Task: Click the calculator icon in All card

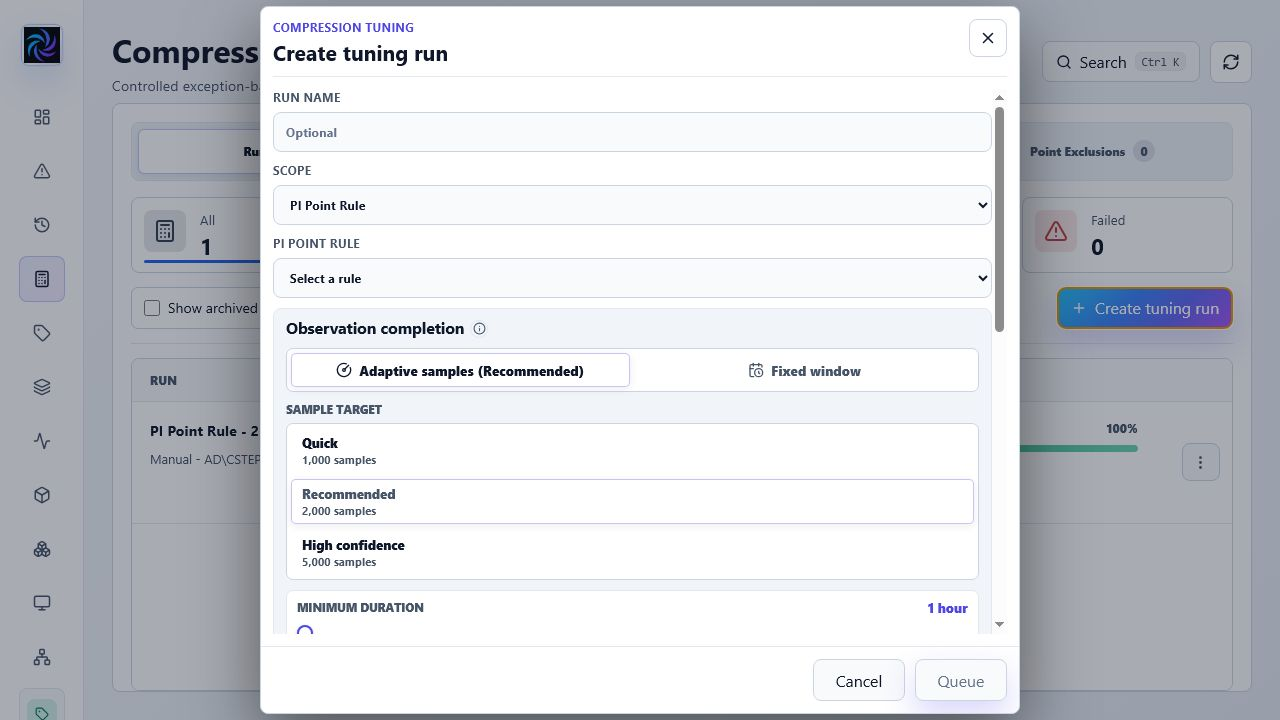Action: [165, 232]
